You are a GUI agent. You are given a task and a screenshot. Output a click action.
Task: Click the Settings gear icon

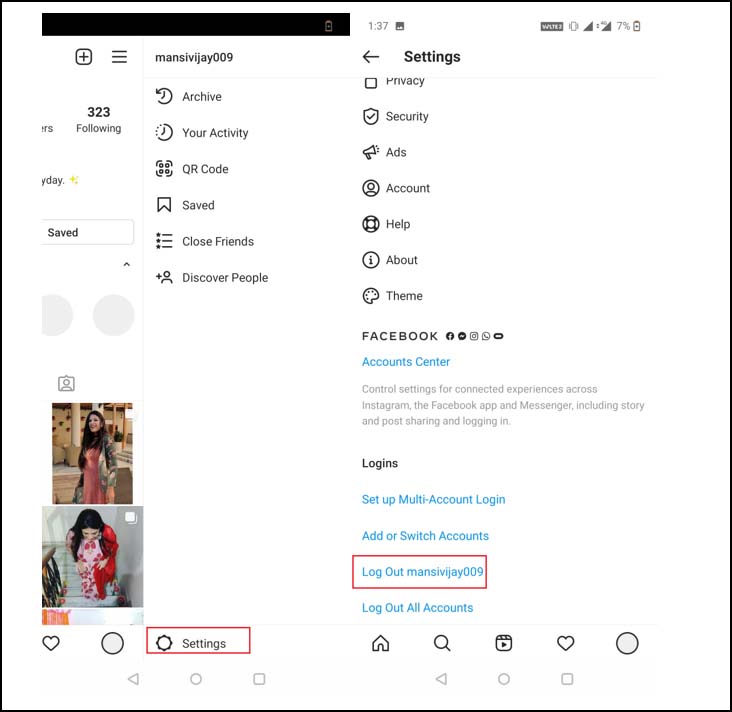164,643
